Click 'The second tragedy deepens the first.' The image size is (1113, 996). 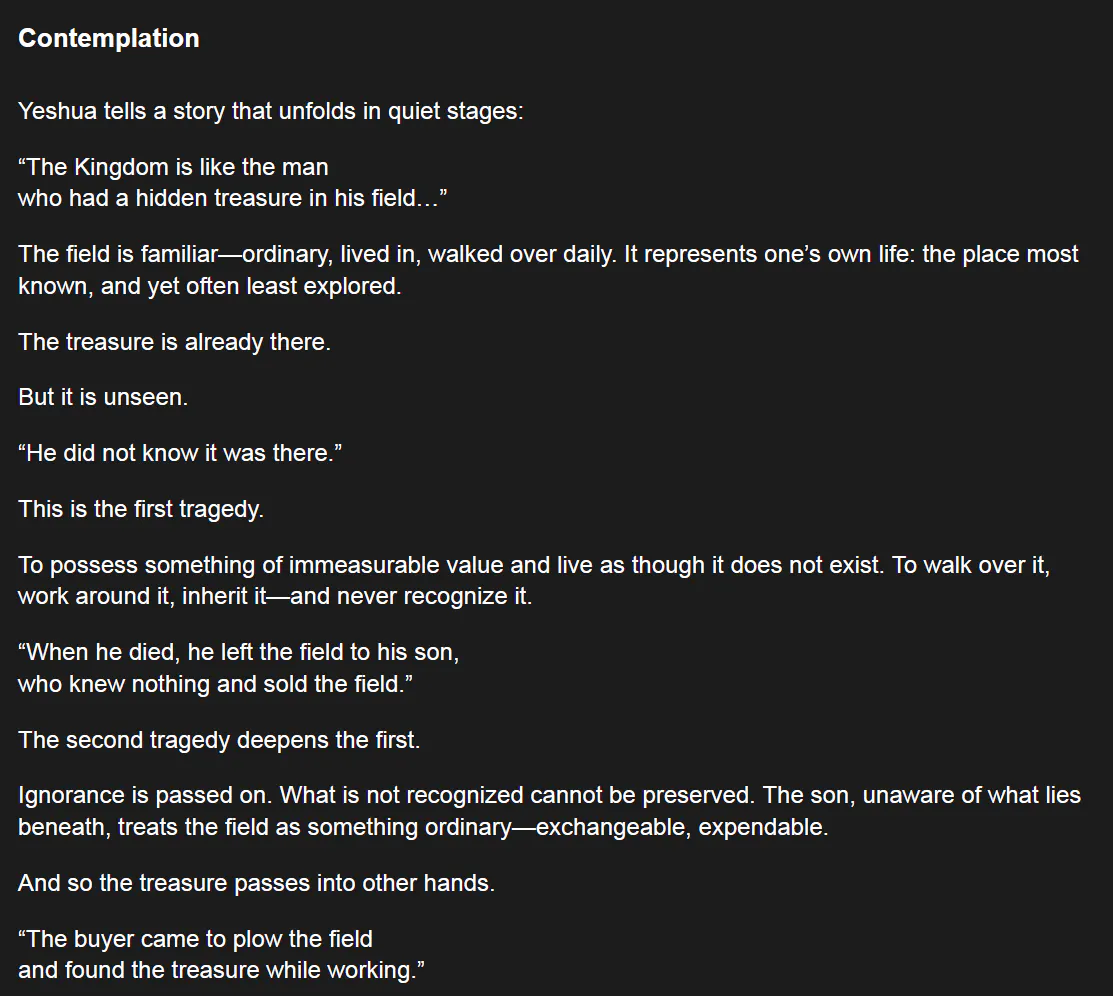[x=219, y=740]
